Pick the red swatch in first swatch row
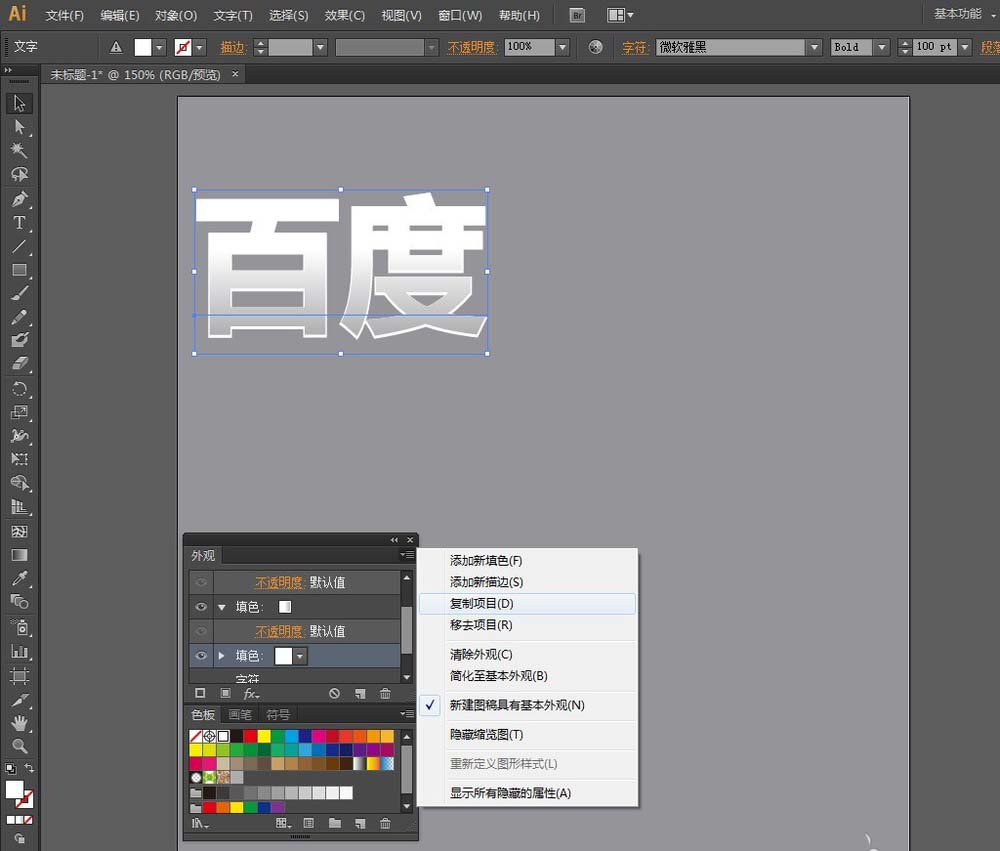Screen dimensions: 1000x851 (x=251, y=736)
